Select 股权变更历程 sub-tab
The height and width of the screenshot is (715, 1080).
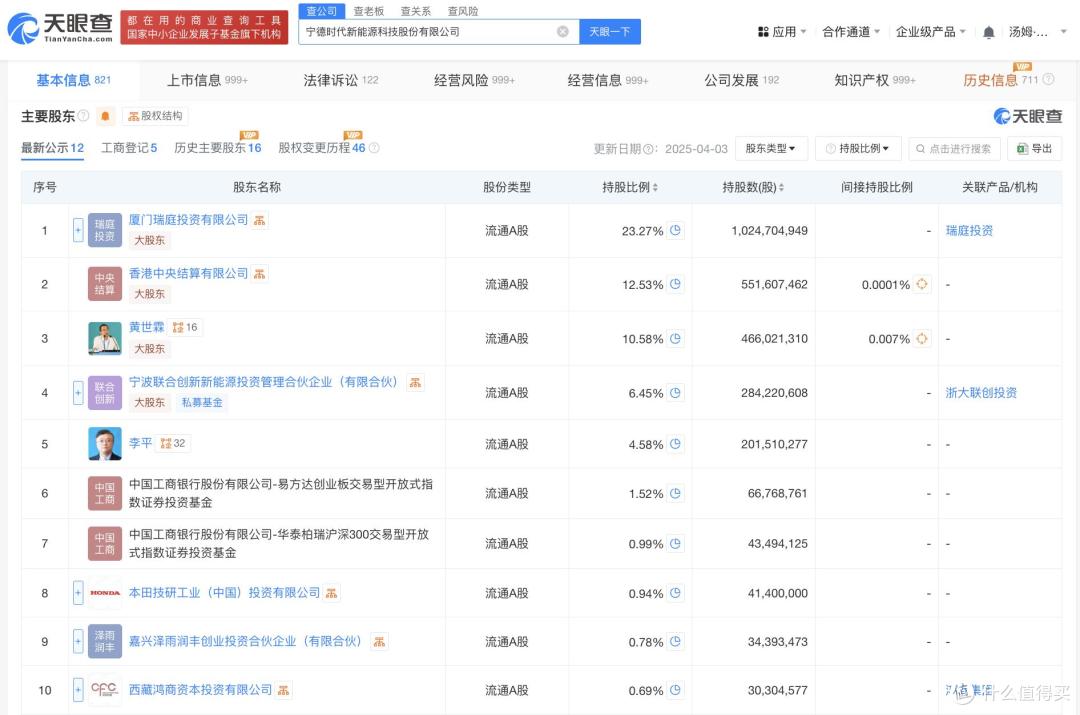tap(322, 148)
